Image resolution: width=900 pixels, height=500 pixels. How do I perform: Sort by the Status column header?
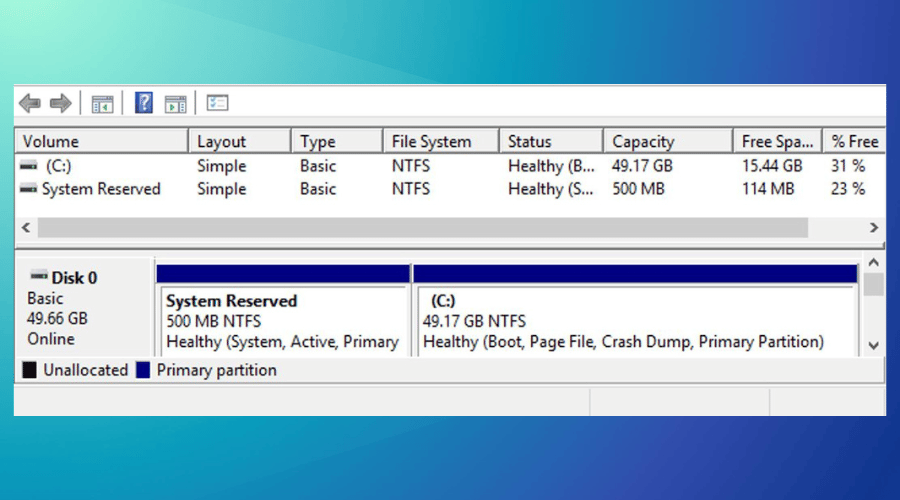(x=551, y=141)
